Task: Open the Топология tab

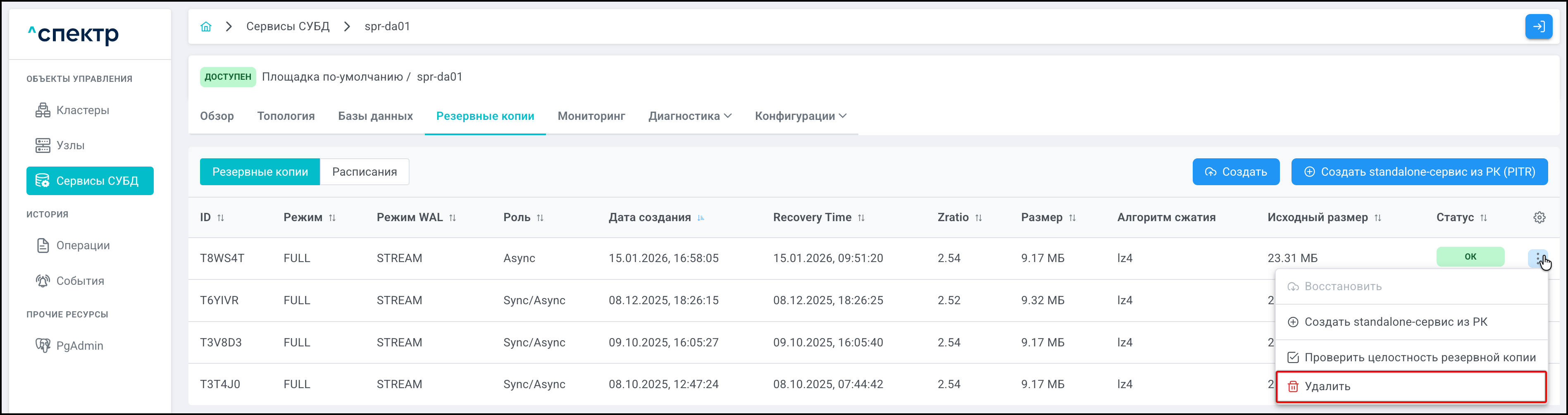Action: 286,116
